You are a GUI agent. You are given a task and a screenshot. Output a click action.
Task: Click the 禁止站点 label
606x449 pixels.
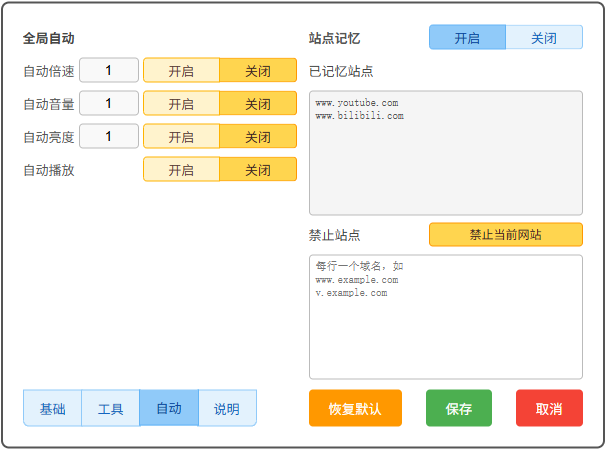(334, 235)
